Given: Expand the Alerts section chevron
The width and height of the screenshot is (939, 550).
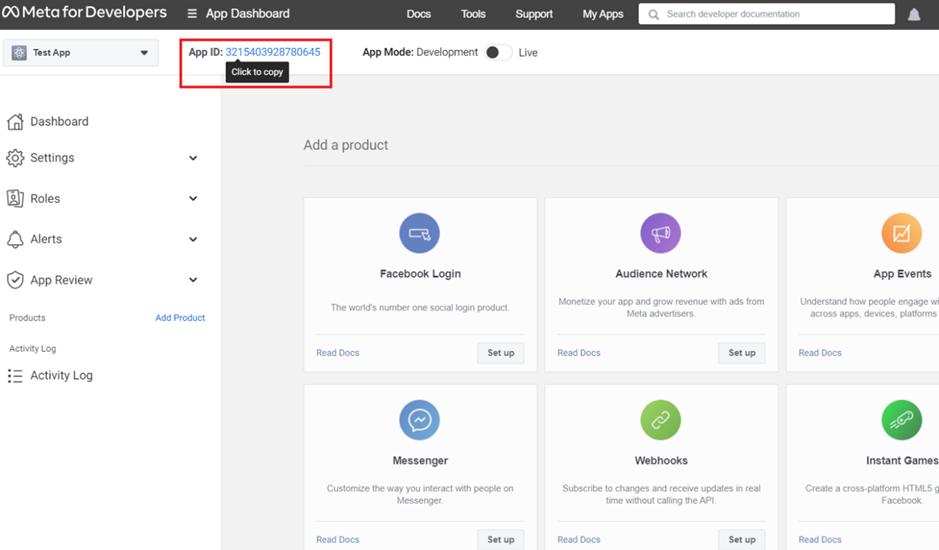Looking at the screenshot, I should pos(193,239).
